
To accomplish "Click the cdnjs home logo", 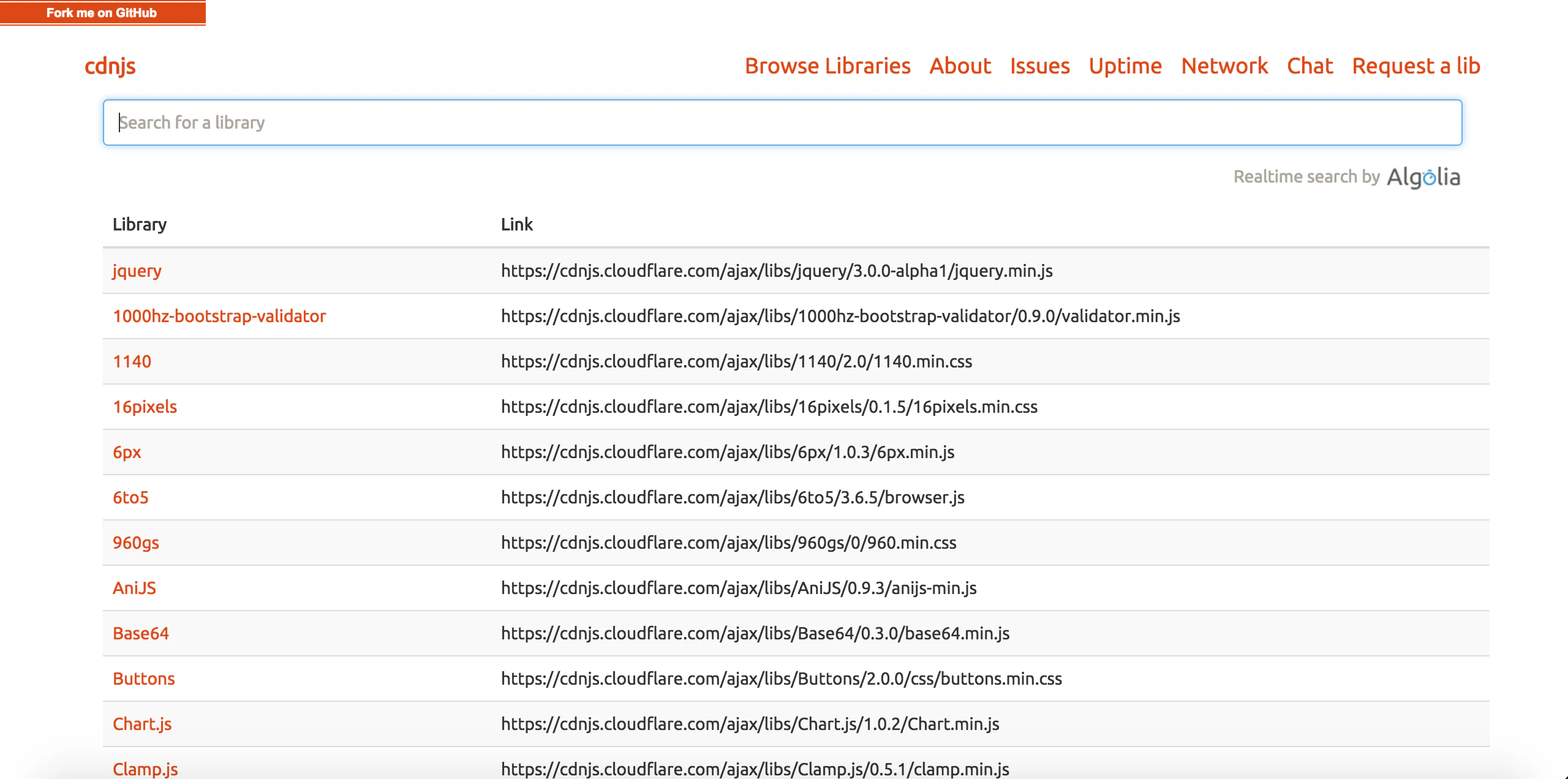I will [110, 66].
